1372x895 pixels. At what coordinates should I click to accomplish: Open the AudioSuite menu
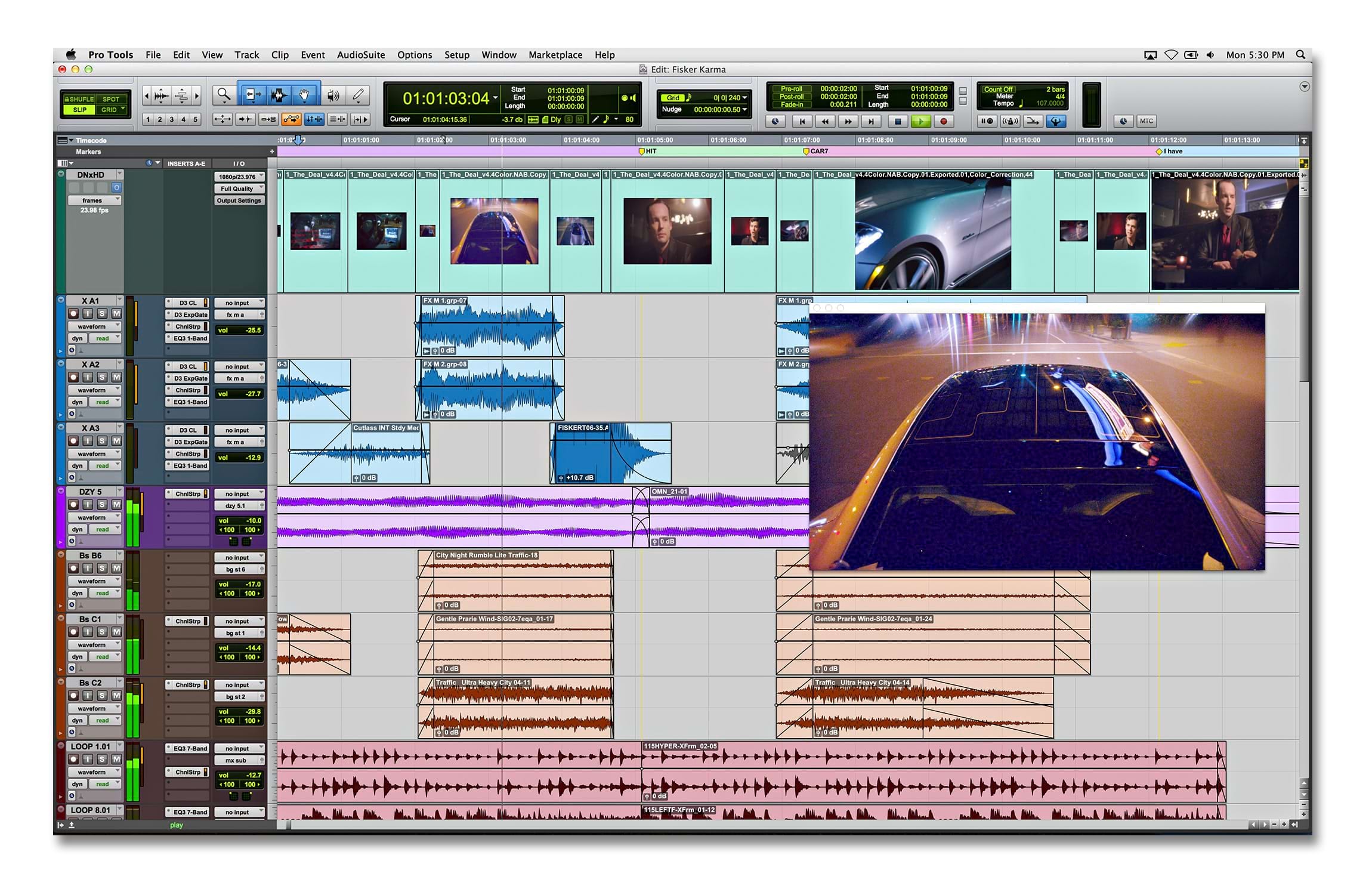(360, 55)
